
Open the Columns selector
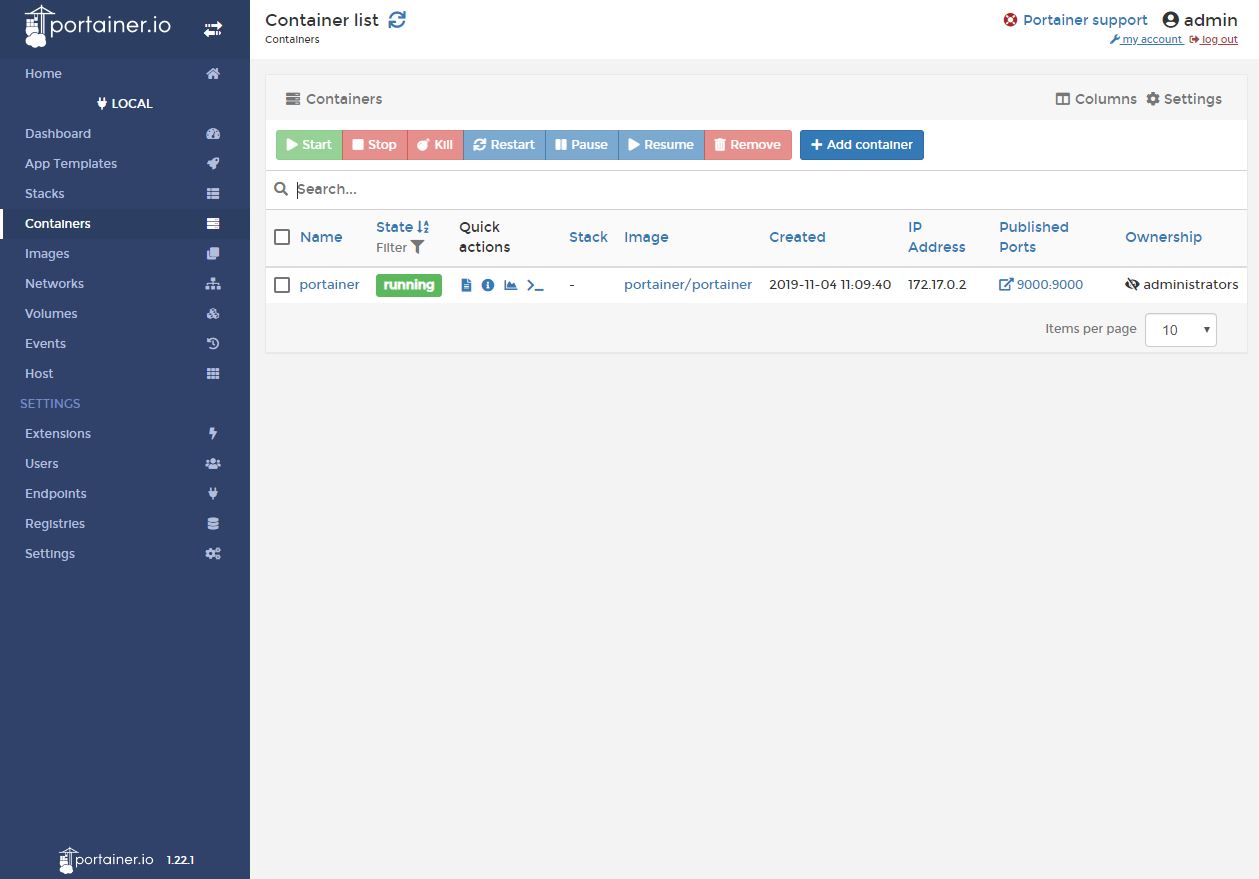1096,99
